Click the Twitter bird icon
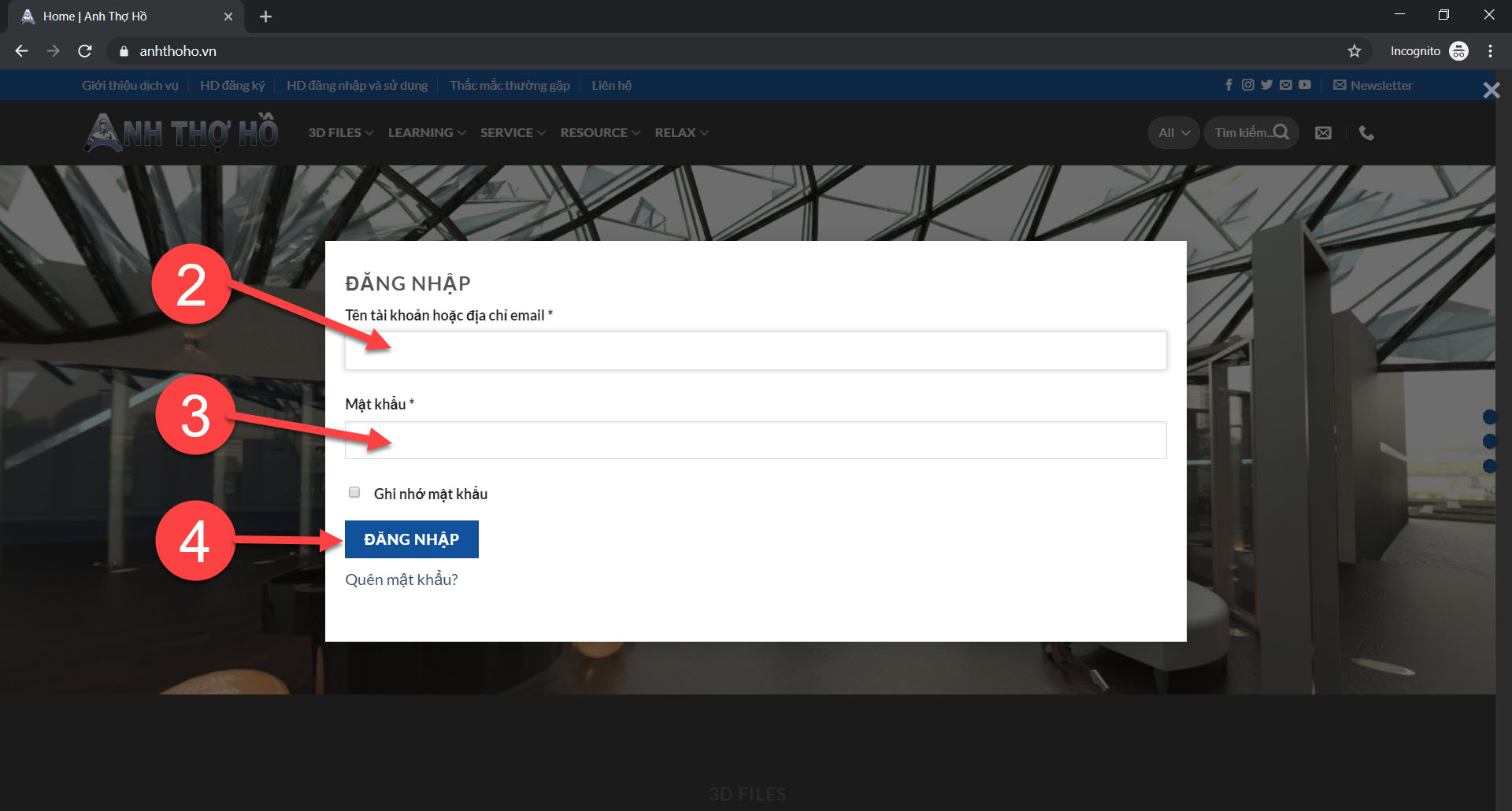 click(1266, 85)
